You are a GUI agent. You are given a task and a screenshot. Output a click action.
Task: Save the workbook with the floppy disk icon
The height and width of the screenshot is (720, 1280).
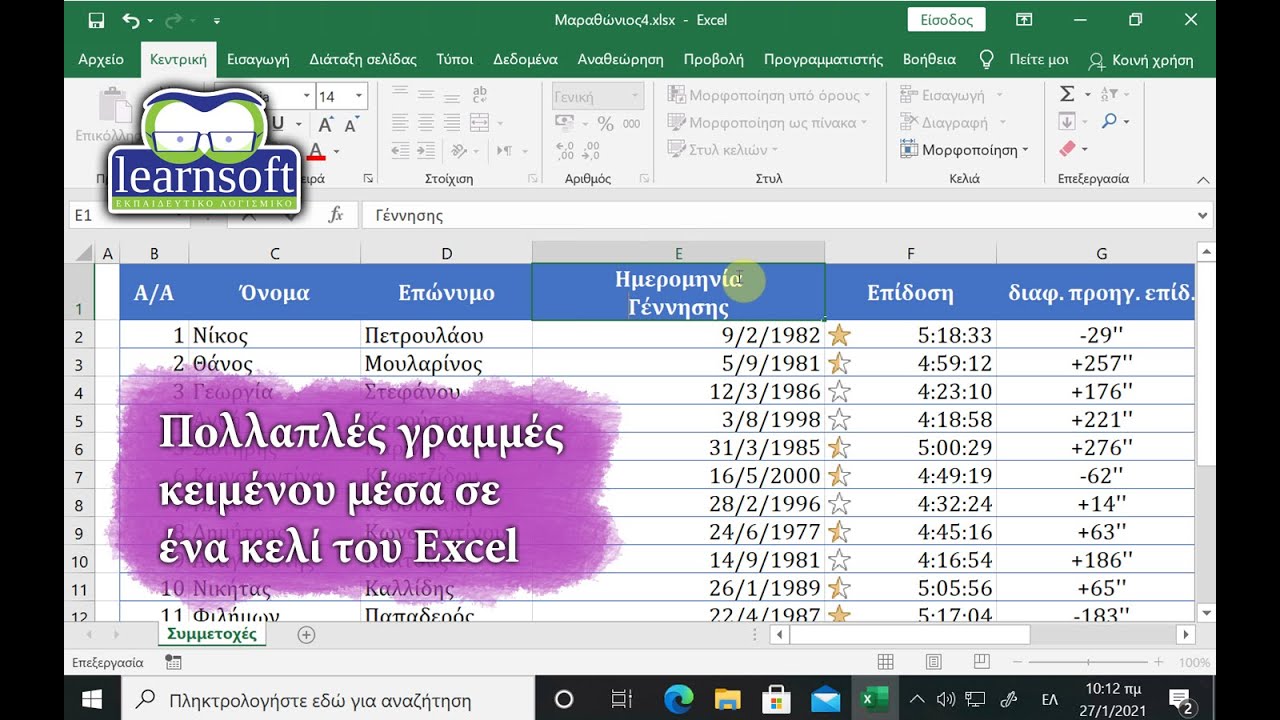pos(96,20)
